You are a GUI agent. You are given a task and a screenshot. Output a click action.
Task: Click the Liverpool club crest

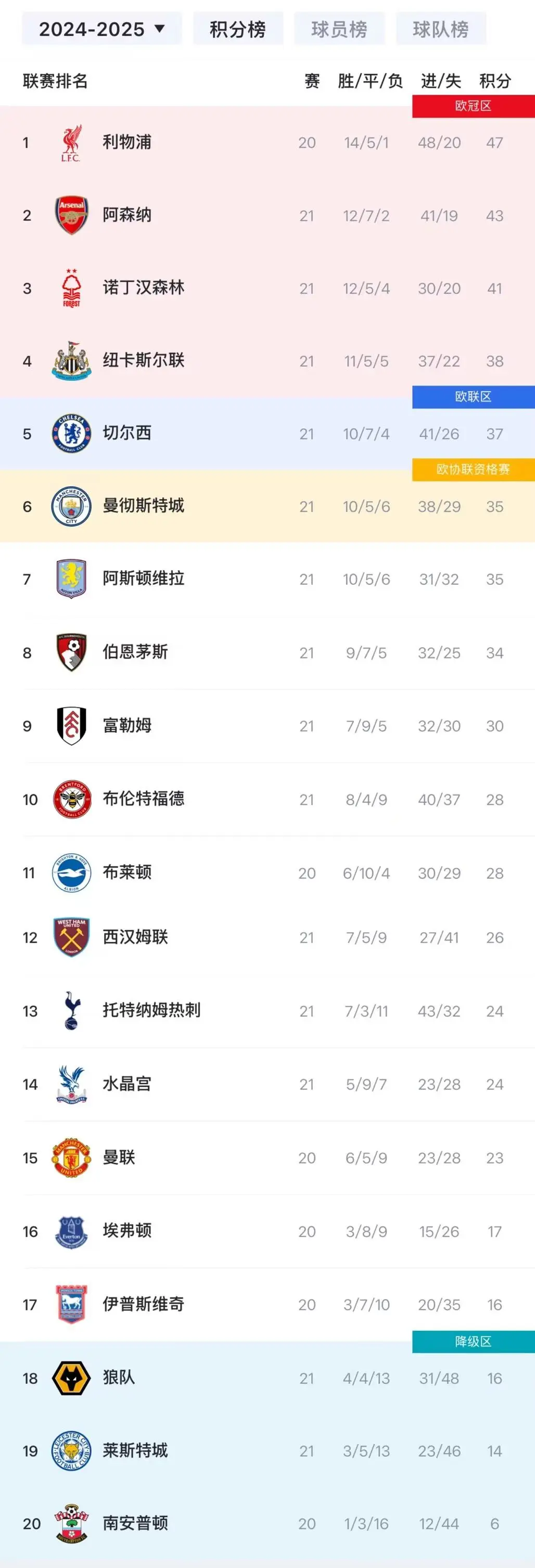(x=71, y=143)
